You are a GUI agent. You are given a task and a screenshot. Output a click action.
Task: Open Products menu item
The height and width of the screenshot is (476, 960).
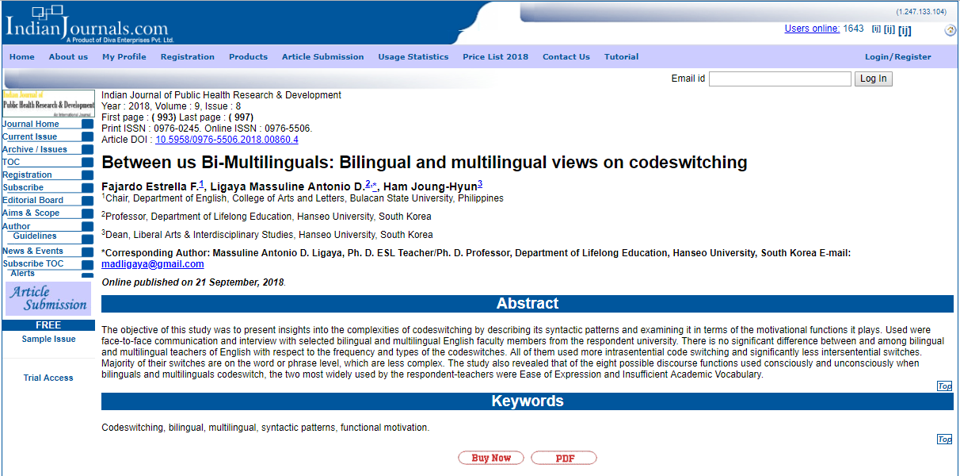pyautogui.click(x=248, y=57)
